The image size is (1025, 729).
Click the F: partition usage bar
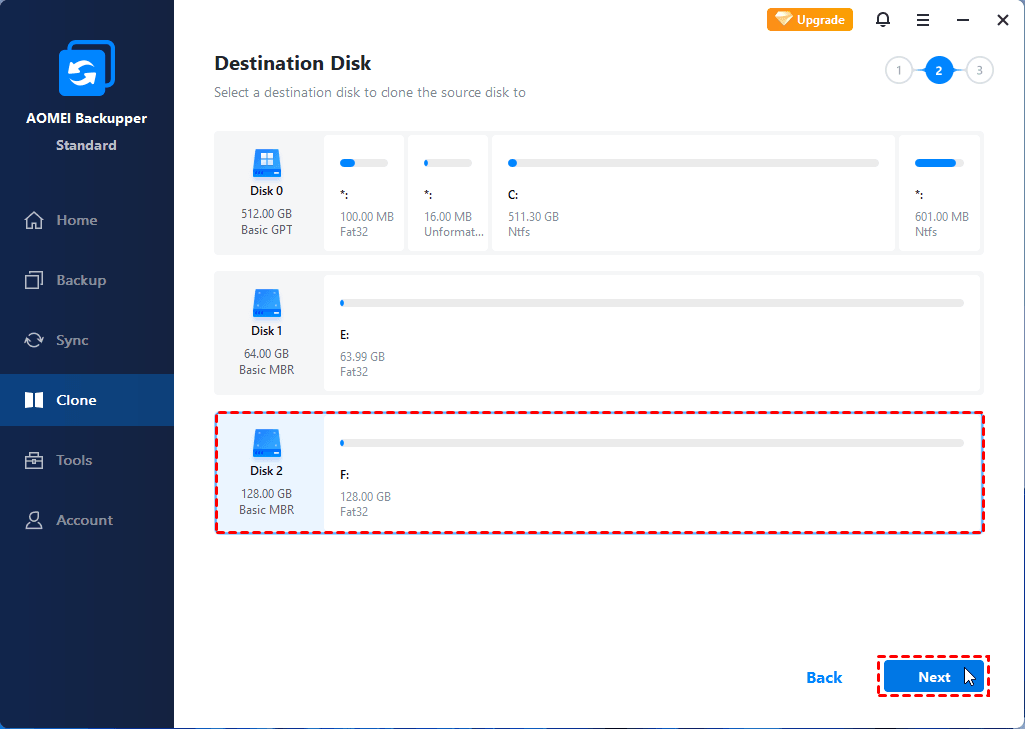pos(652,443)
